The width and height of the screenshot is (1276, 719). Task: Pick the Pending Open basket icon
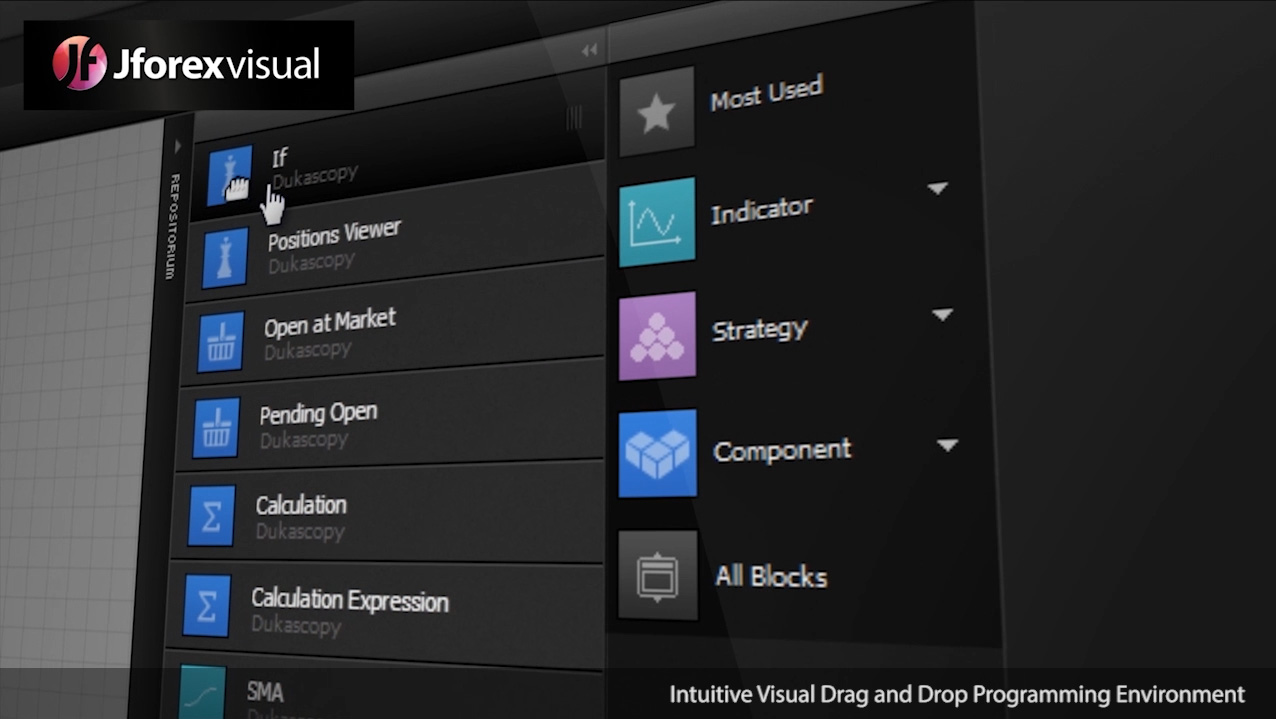coord(216,428)
